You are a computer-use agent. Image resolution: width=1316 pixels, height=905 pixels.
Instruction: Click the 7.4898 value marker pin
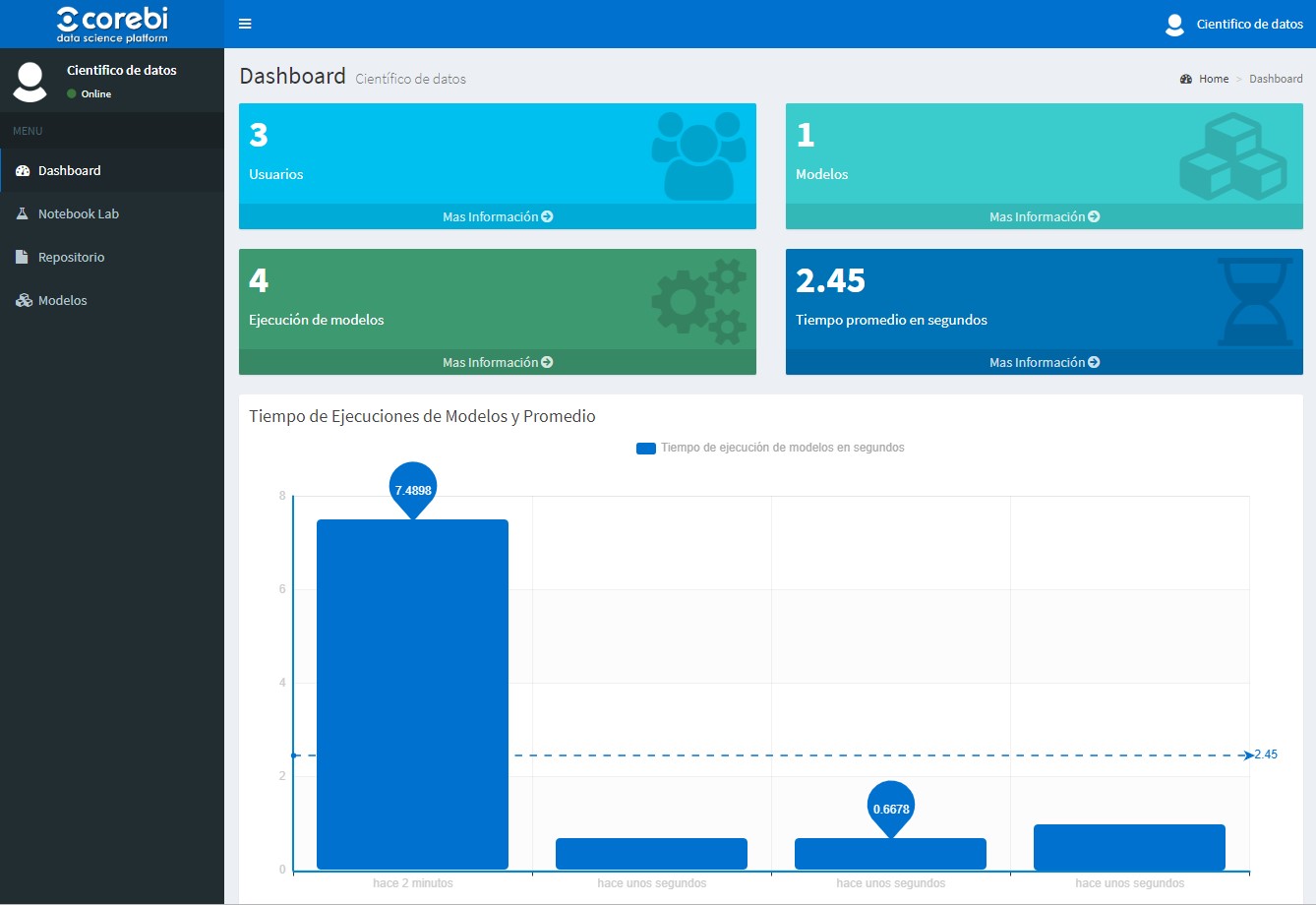pyautogui.click(x=413, y=489)
